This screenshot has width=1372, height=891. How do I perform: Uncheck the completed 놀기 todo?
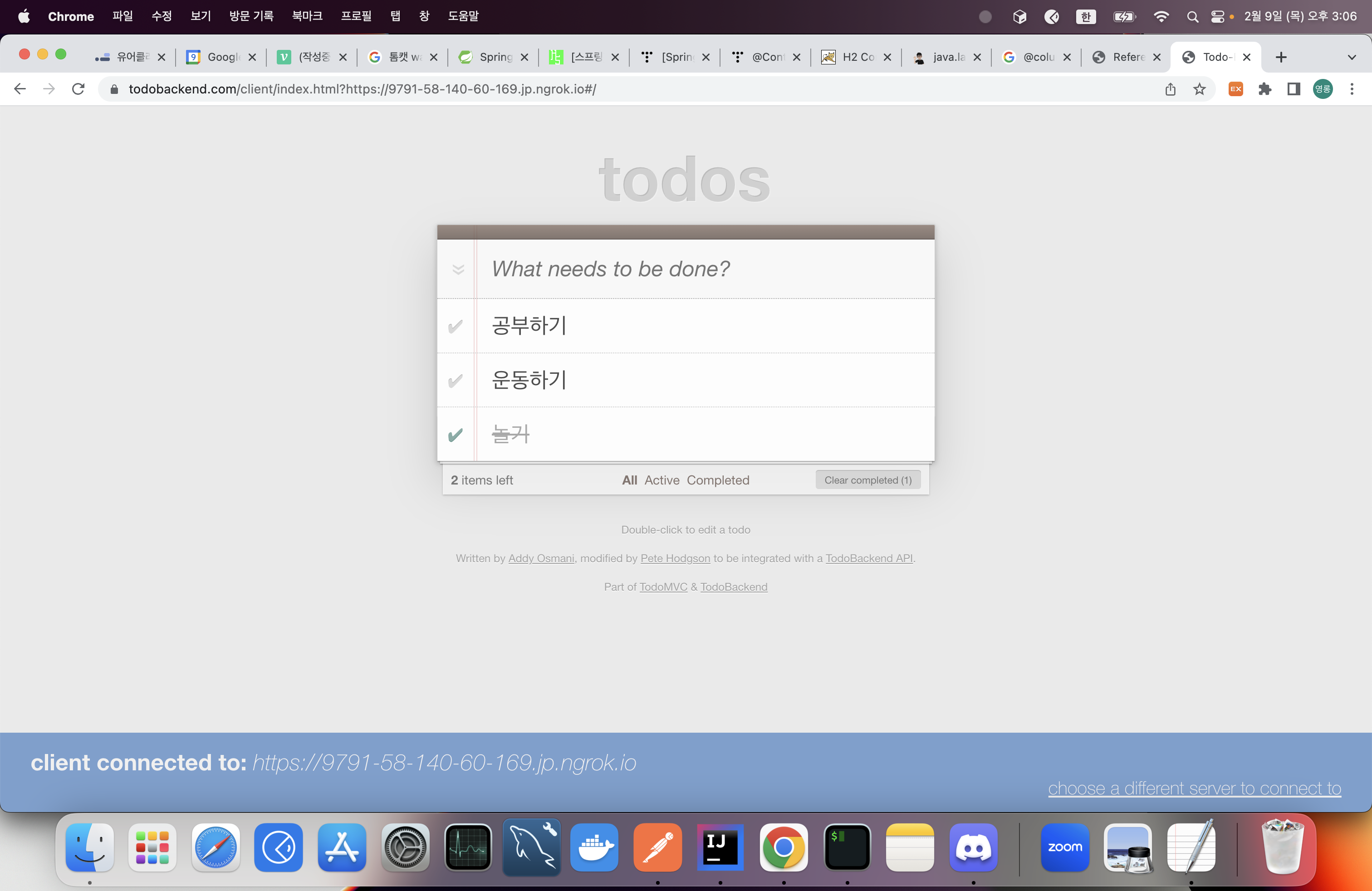click(x=456, y=435)
